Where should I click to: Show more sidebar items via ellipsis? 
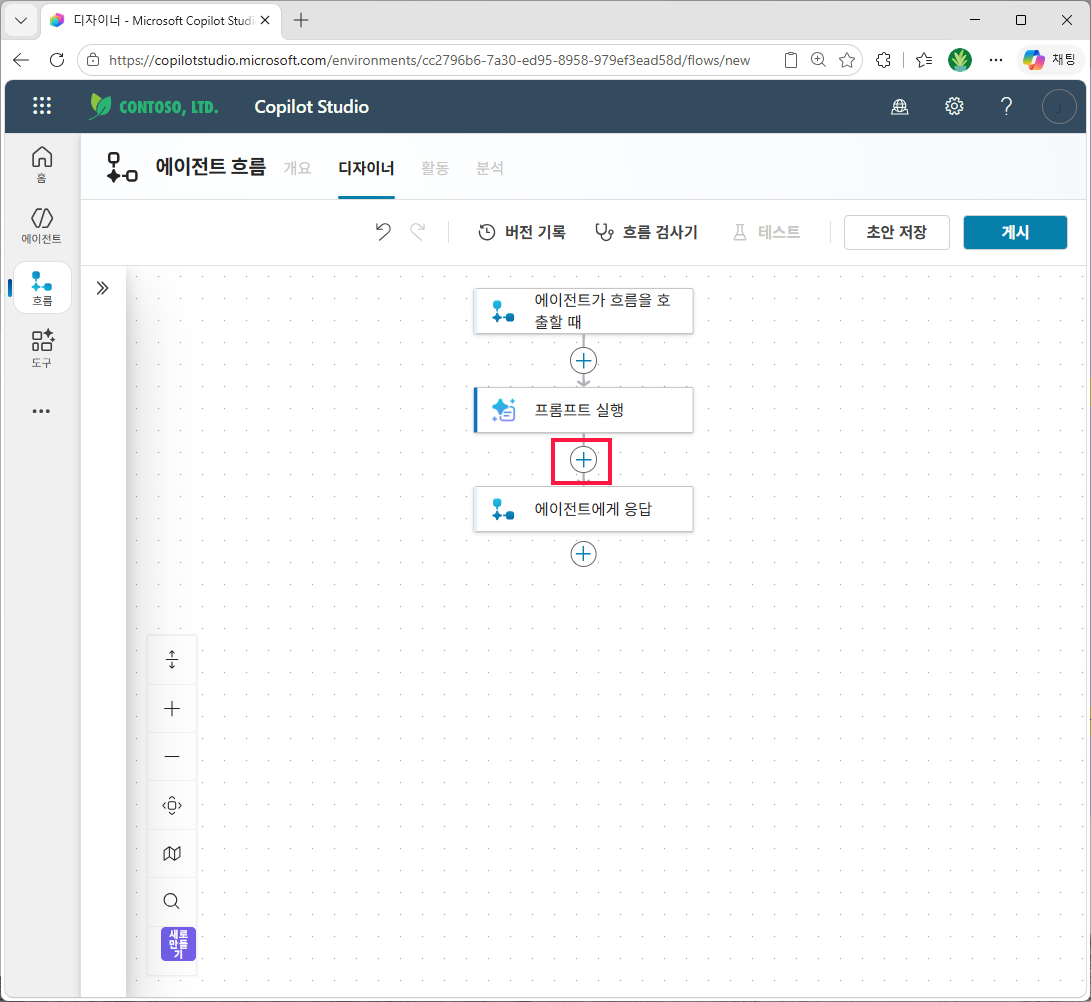42,411
